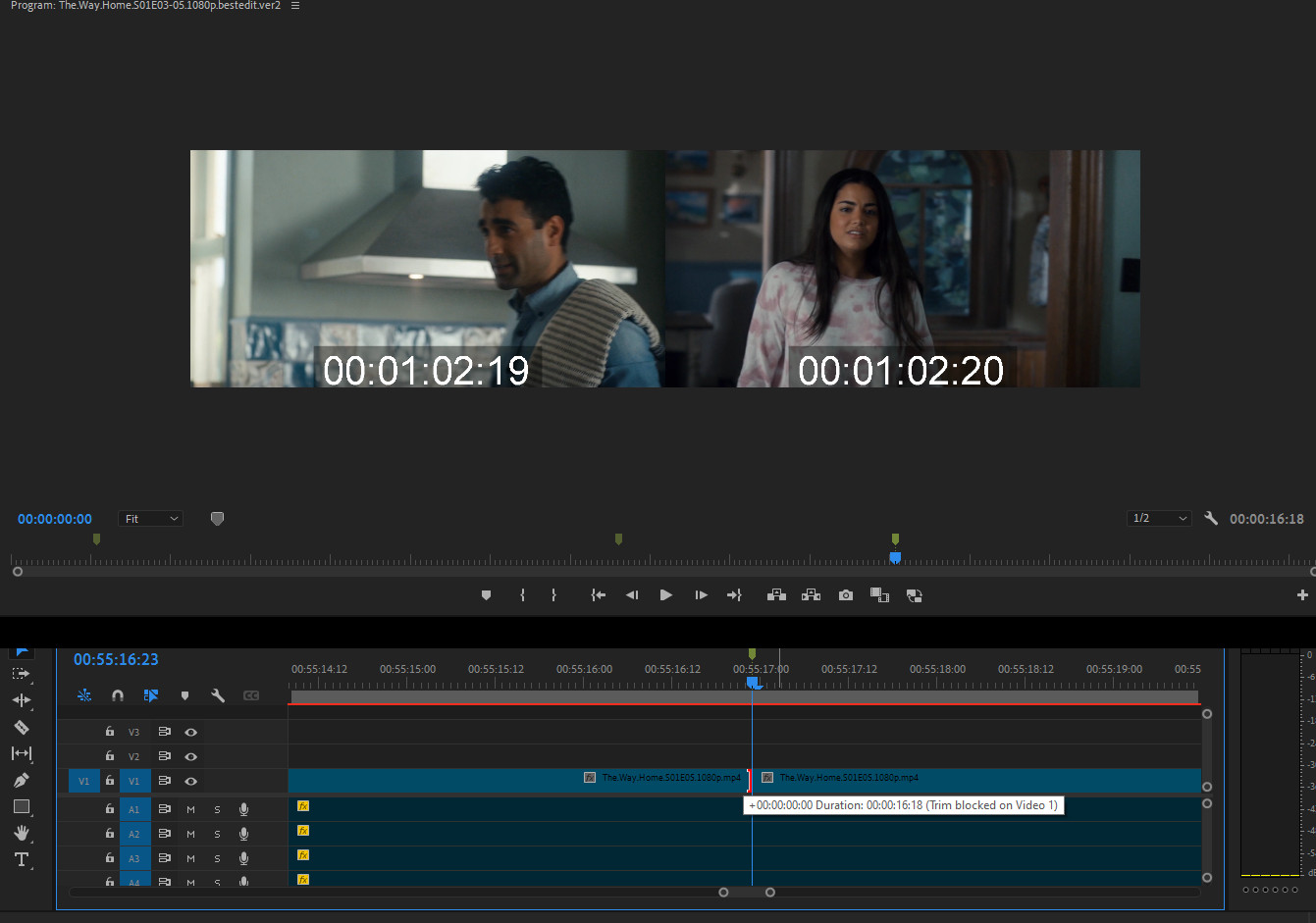The width and height of the screenshot is (1316, 923).
Task: Start voice-over record on track A1
Action: [243, 809]
